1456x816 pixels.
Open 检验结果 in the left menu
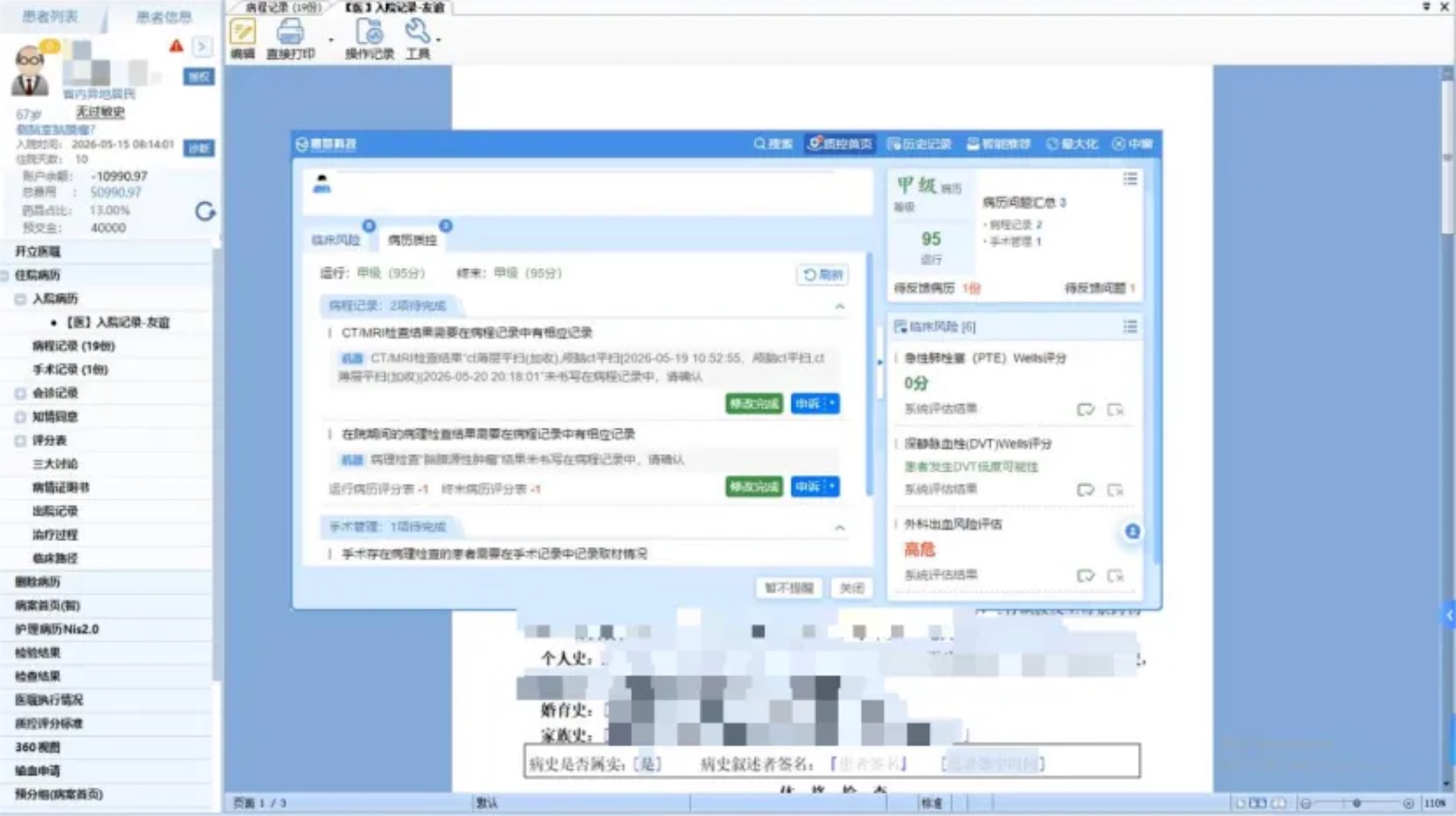(x=38, y=653)
